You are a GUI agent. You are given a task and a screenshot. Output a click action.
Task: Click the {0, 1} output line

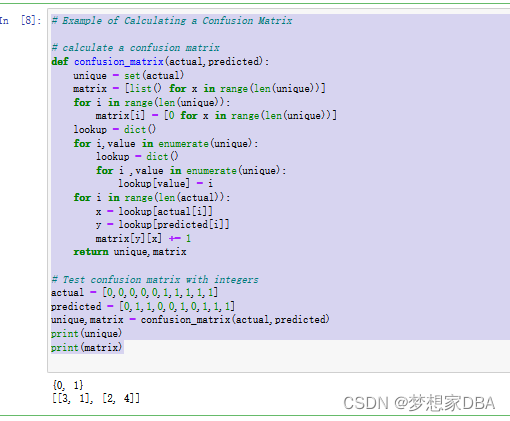(x=68, y=385)
